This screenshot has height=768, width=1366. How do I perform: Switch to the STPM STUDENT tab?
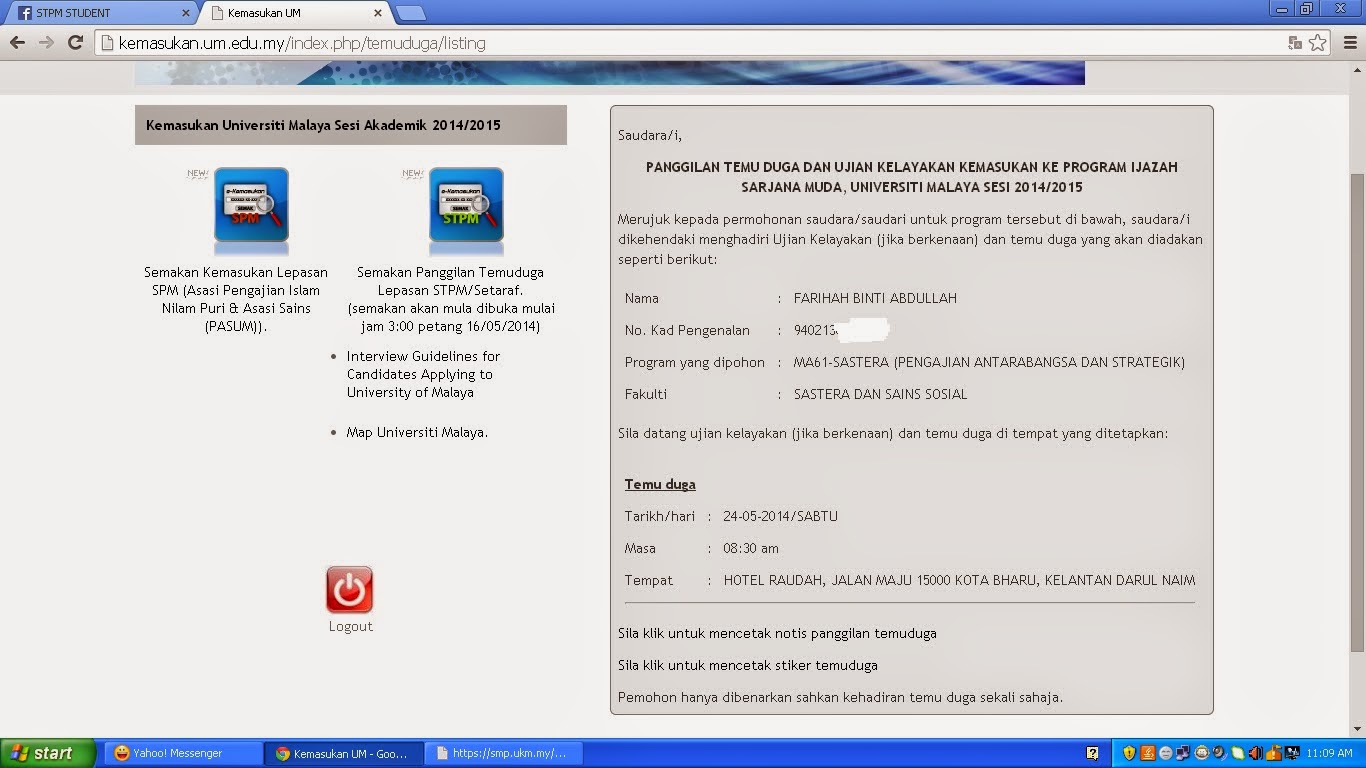[x=100, y=14]
